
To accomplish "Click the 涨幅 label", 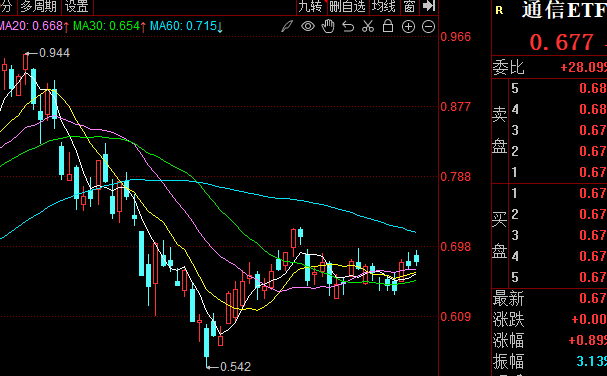I will [508, 340].
